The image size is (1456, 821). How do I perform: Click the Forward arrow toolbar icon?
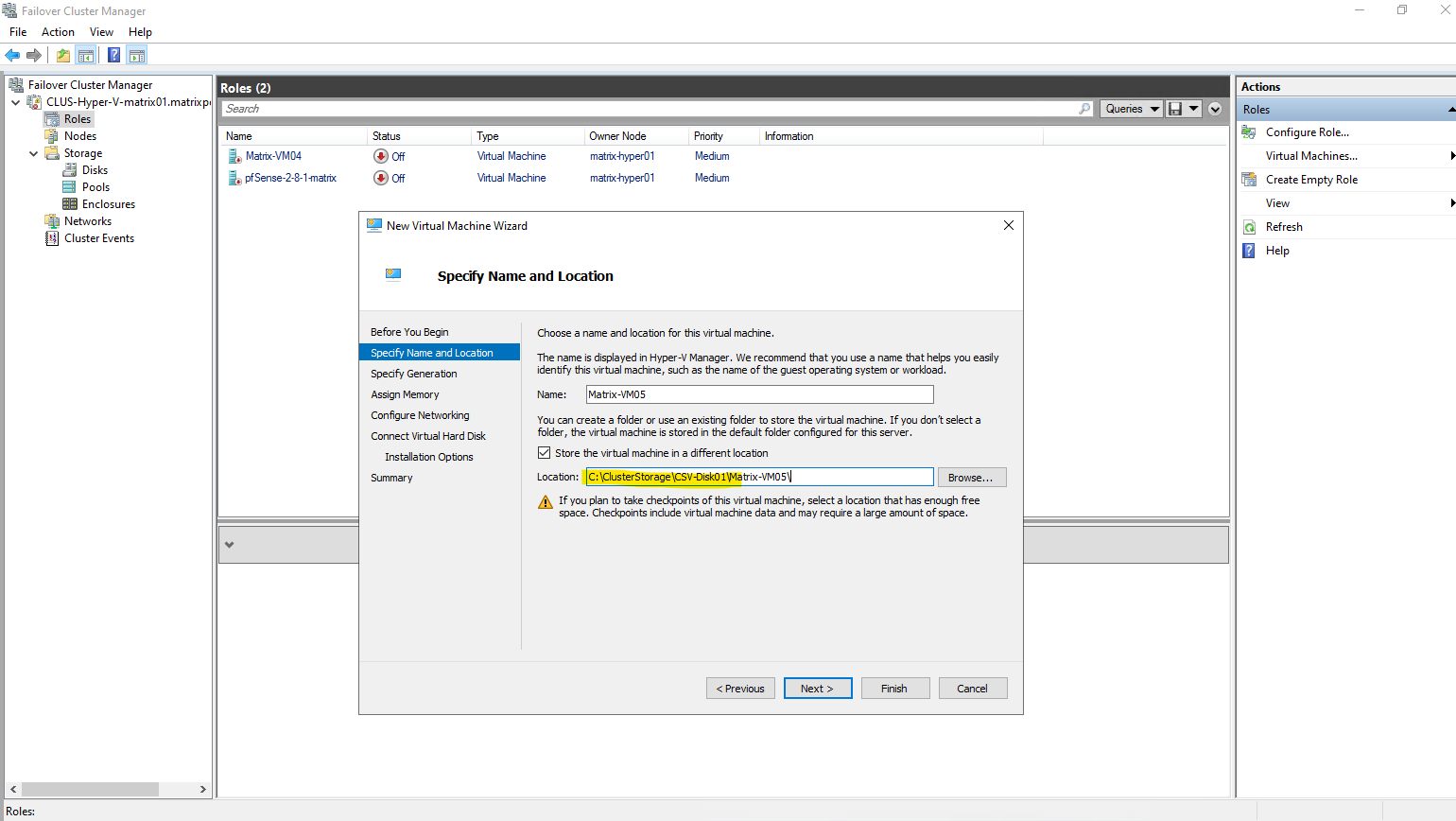click(34, 55)
